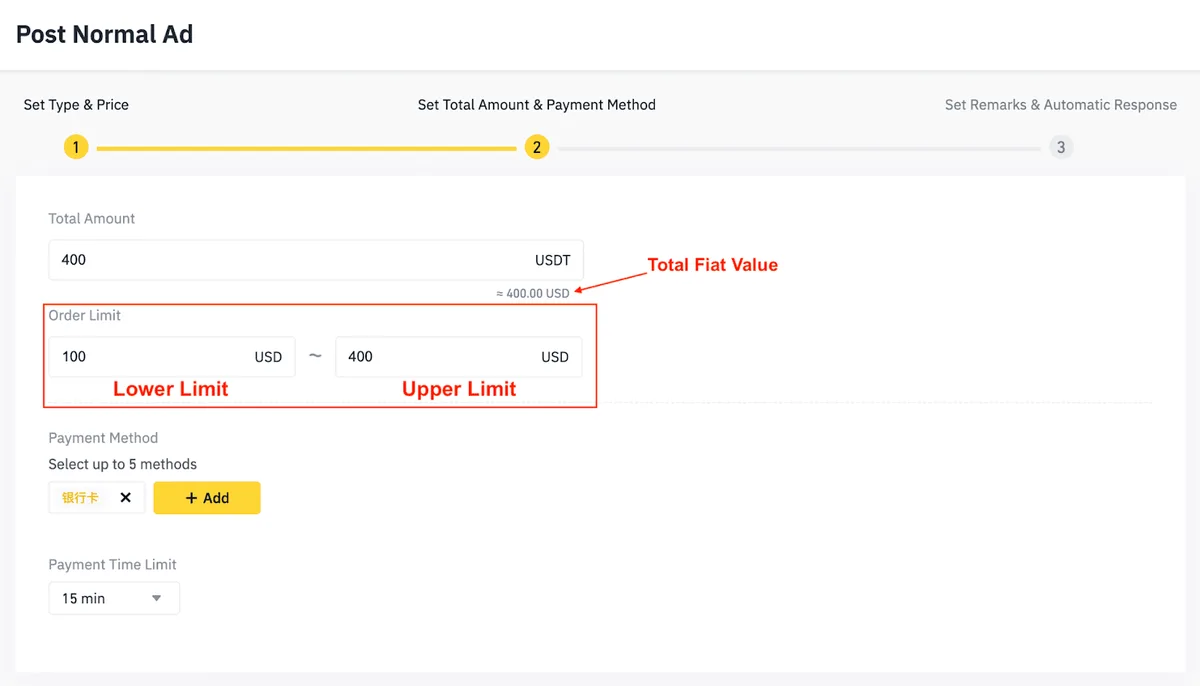
Task: Click the dropdown arrow next to 15 min
Action: pyautogui.click(x=157, y=598)
